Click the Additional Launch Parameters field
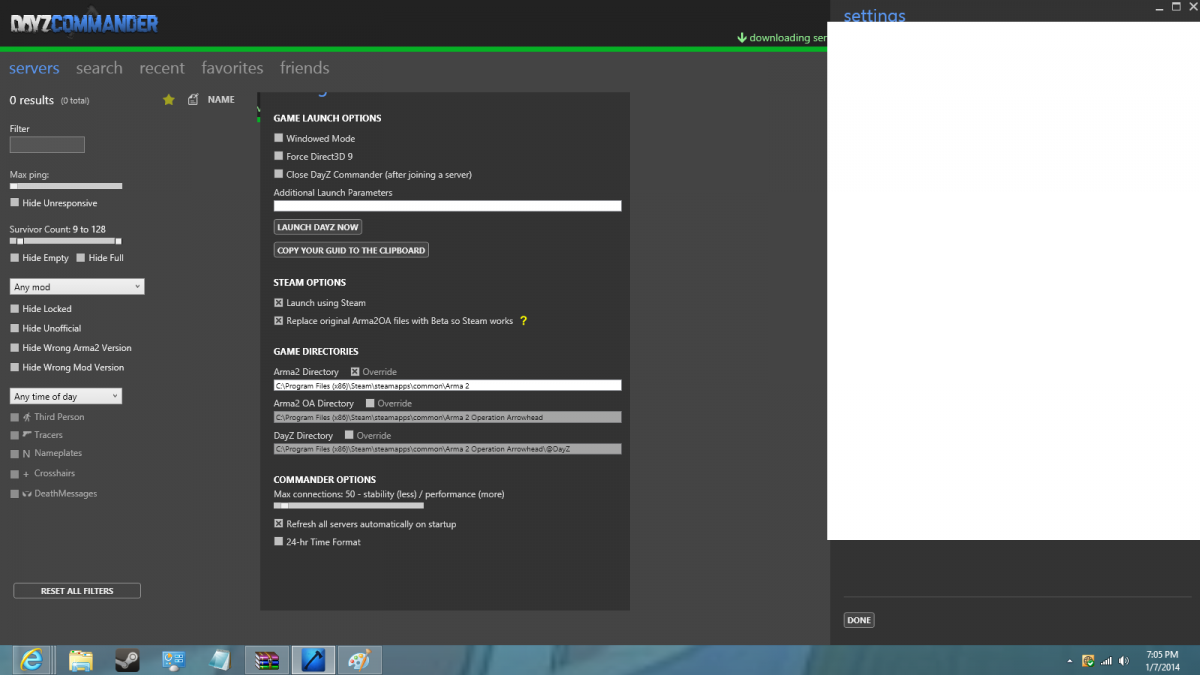This screenshot has width=1200, height=678. coord(447,206)
